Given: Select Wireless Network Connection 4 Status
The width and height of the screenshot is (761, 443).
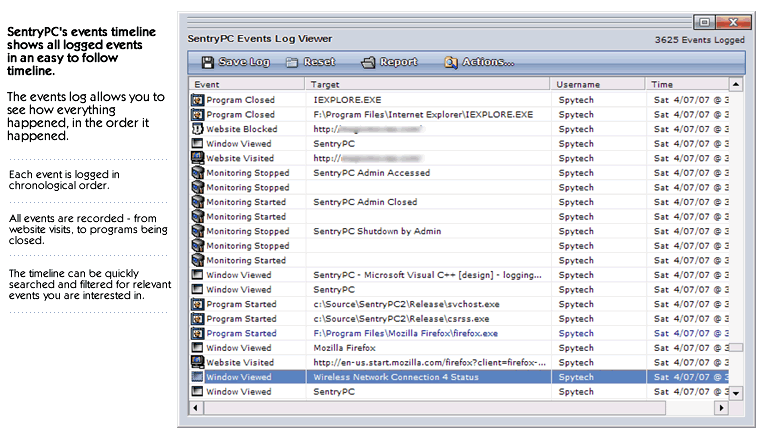Looking at the screenshot, I should [396, 377].
